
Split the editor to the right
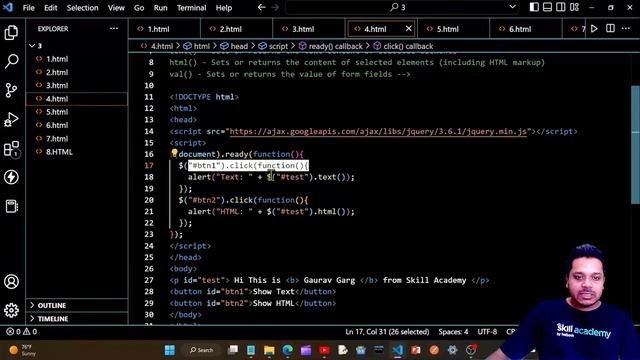coord(610,29)
